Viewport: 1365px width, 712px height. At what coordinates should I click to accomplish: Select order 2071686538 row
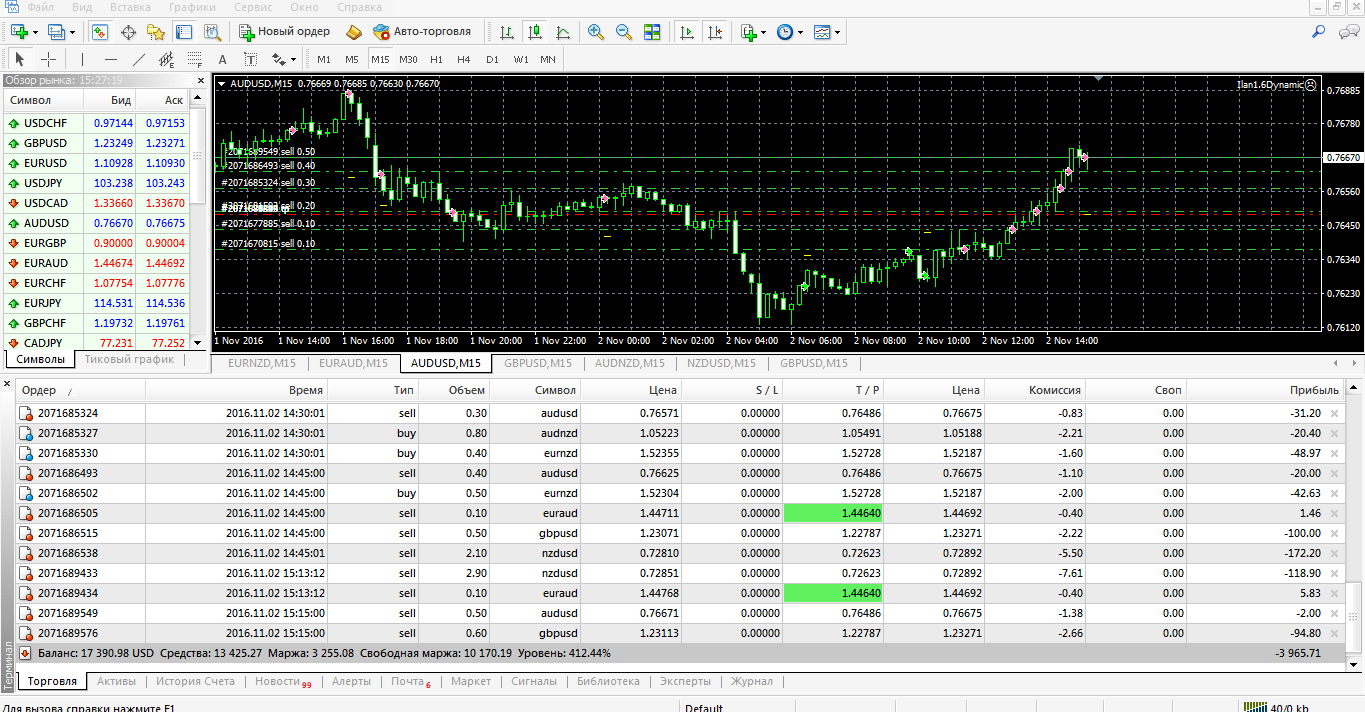(x=680, y=553)
